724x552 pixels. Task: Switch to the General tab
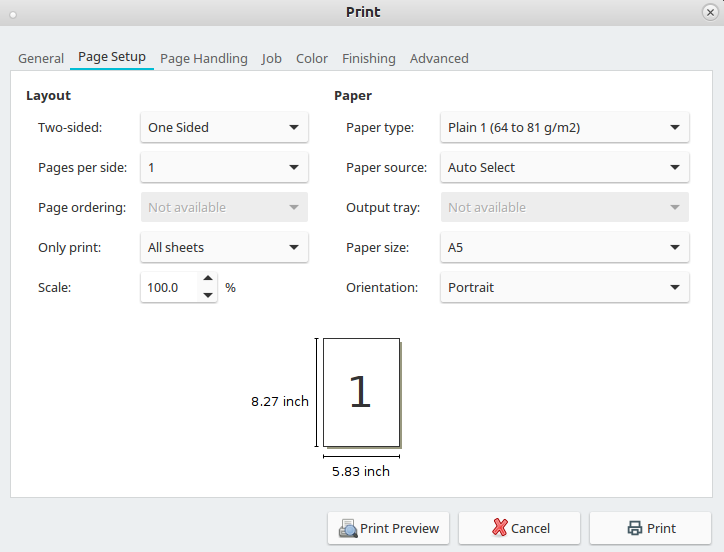[41, 58]
